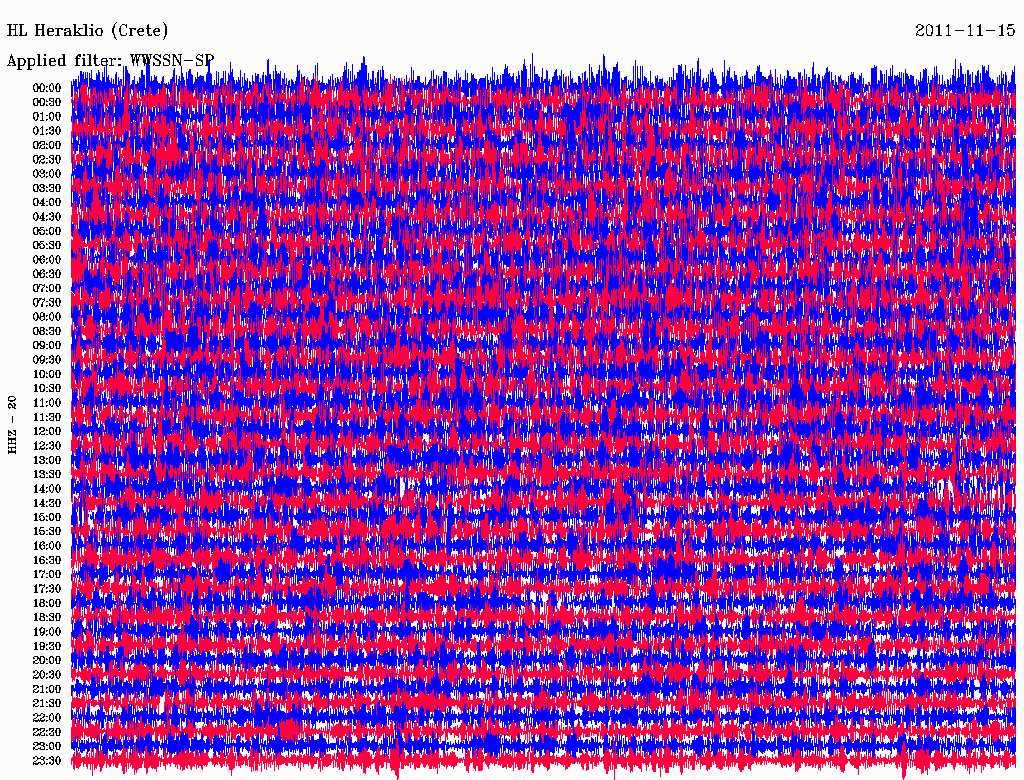The width and height of the screenshot is (1024, 780).
Task: Select the 17:00 time label
Action: (47, 575)
